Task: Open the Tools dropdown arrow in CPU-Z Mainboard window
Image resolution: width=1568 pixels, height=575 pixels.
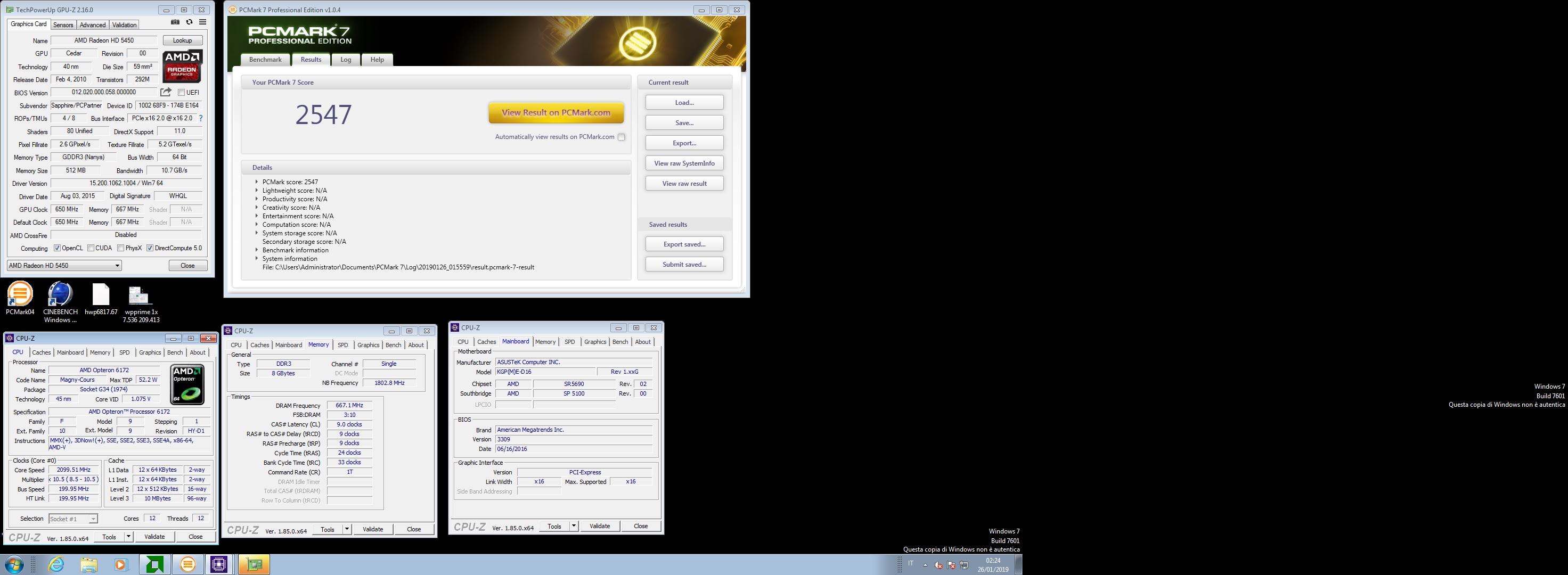Action: tap(574, 527)
